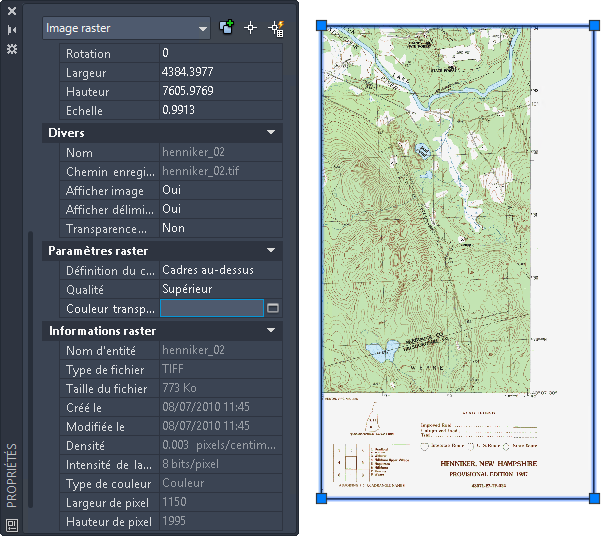Collapse the Paramètres raster section
Image resolution: width=601 pixels, height=536 pixels.
tap(271, 250)
